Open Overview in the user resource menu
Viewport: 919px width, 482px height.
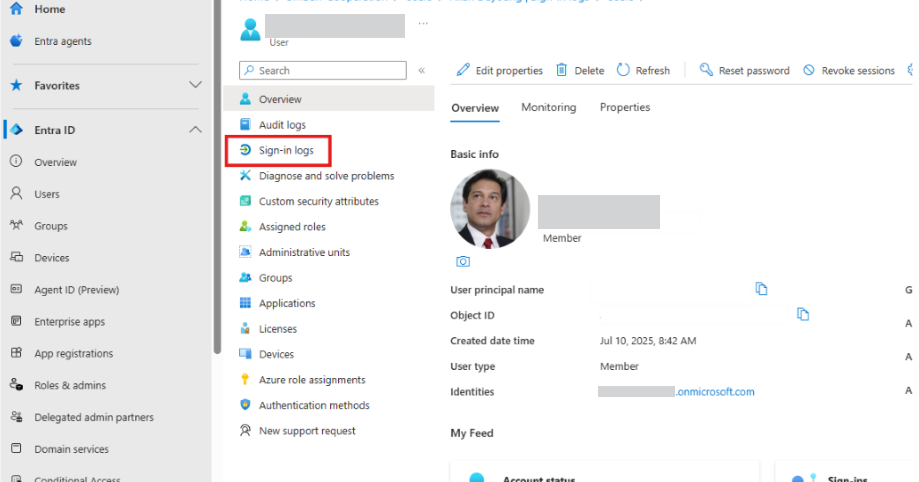point(329,99)
